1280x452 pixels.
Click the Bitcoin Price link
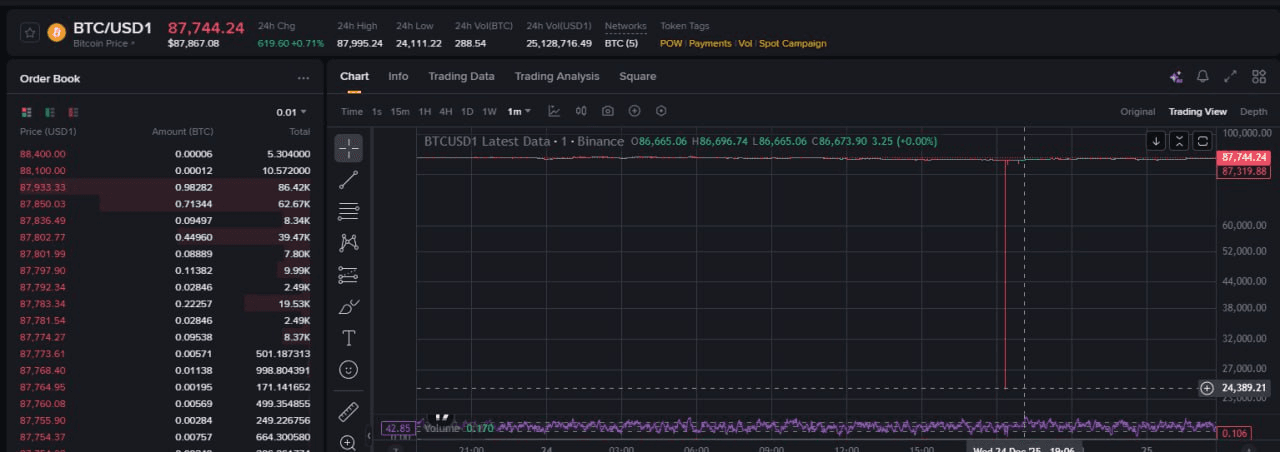coord(103,44)
